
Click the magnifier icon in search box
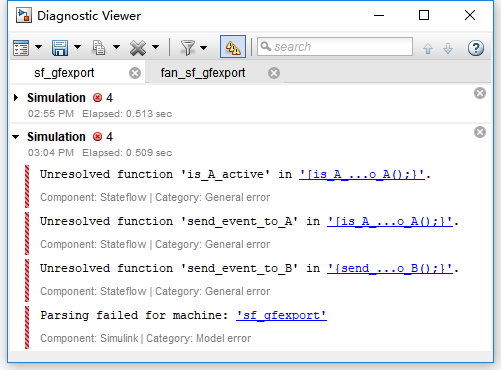tap(265, 46)
